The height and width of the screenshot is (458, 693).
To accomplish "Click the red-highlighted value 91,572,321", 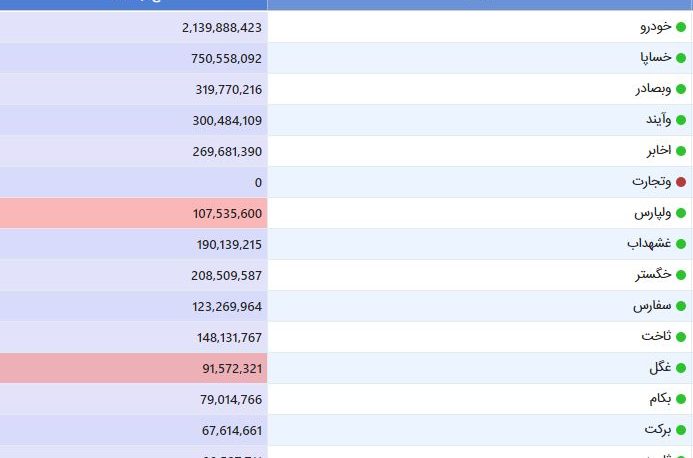I will pyautogui.click(x=232, y=368).
